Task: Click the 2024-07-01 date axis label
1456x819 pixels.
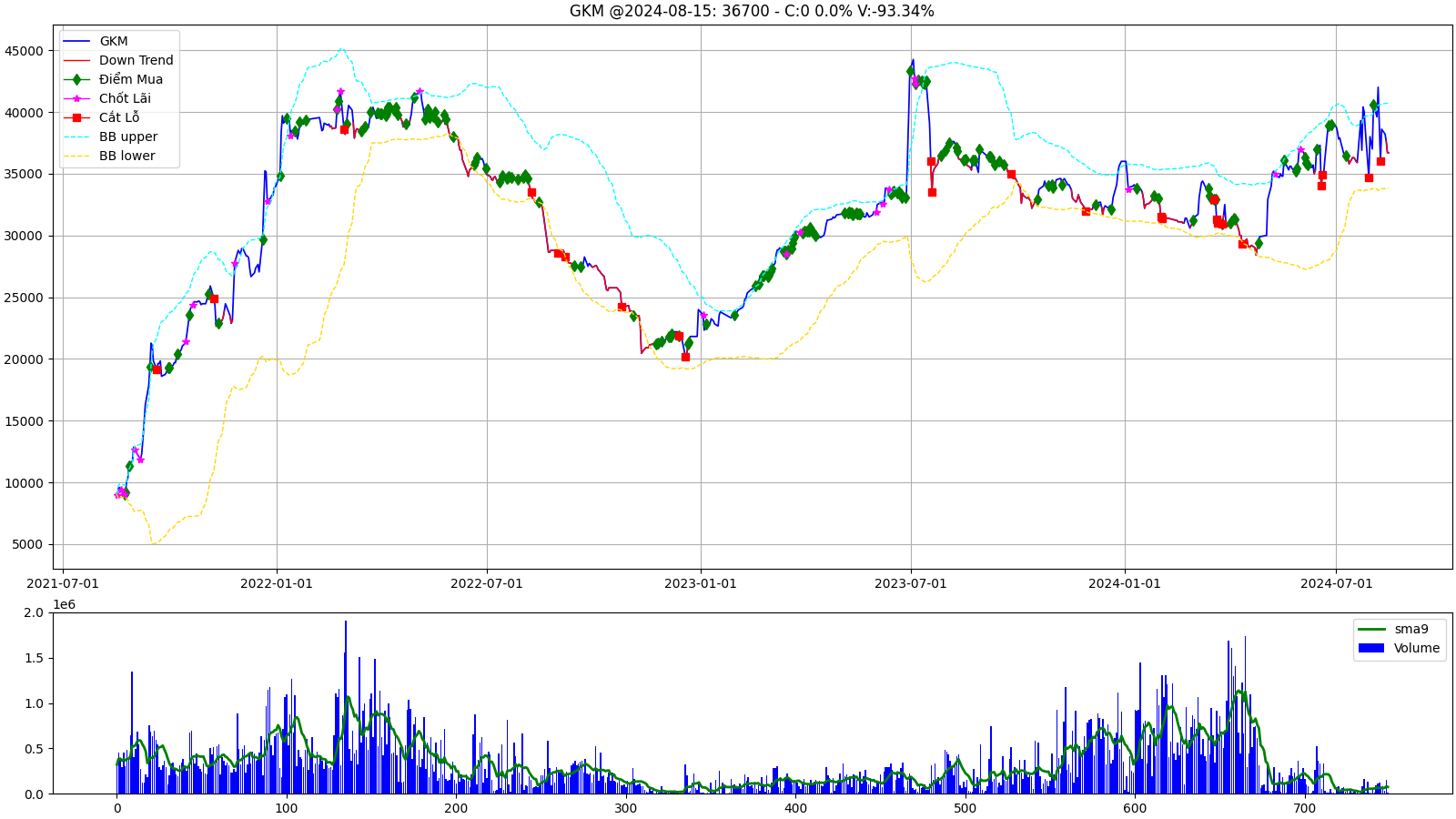Action: (1336, 583)
